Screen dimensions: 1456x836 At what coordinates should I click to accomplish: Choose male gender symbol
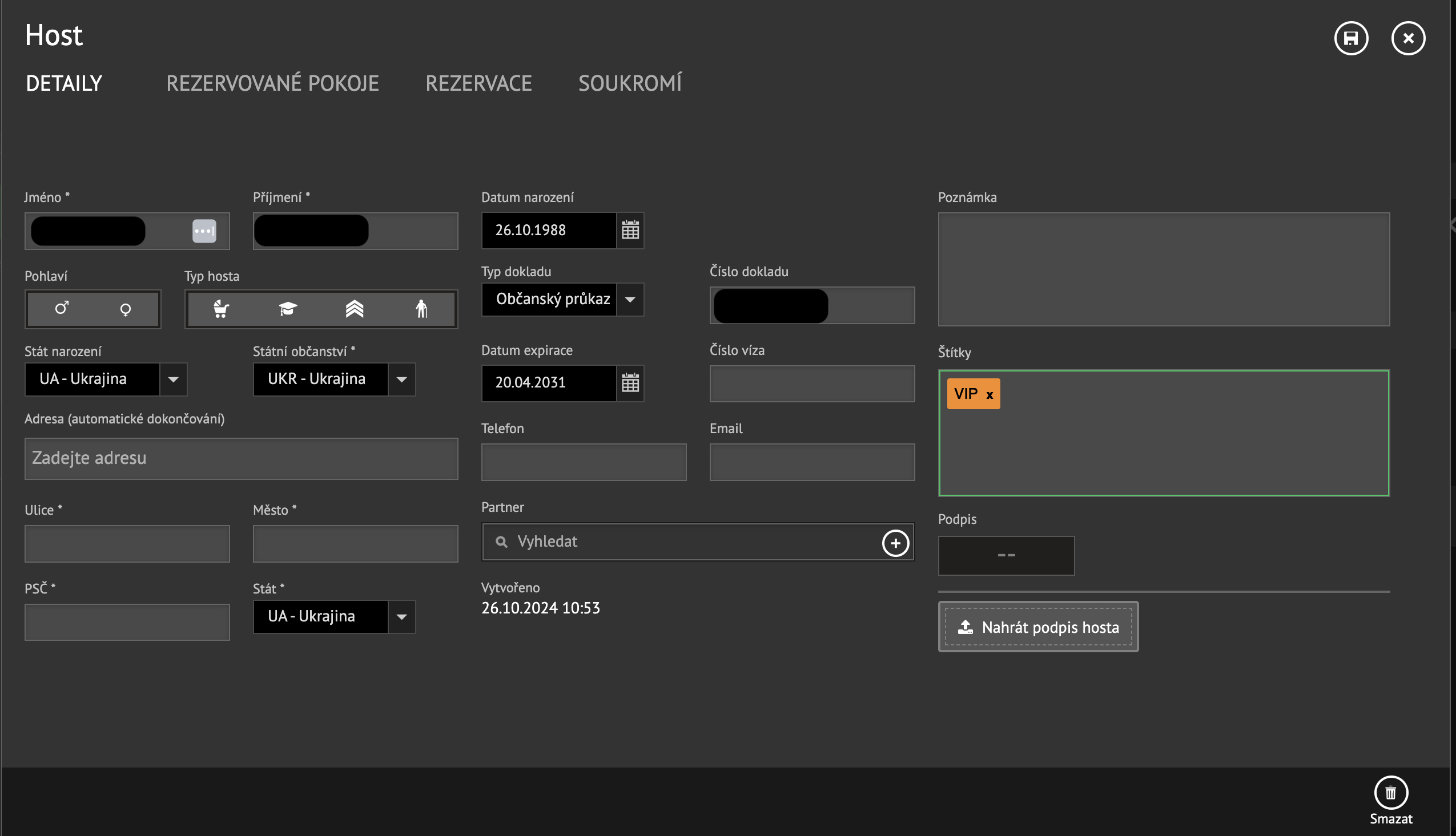click(x=62, y=309)
